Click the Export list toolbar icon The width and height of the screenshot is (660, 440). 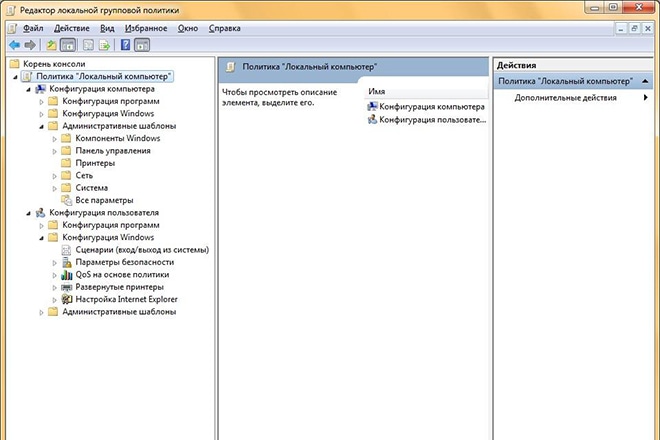[103, 45]
